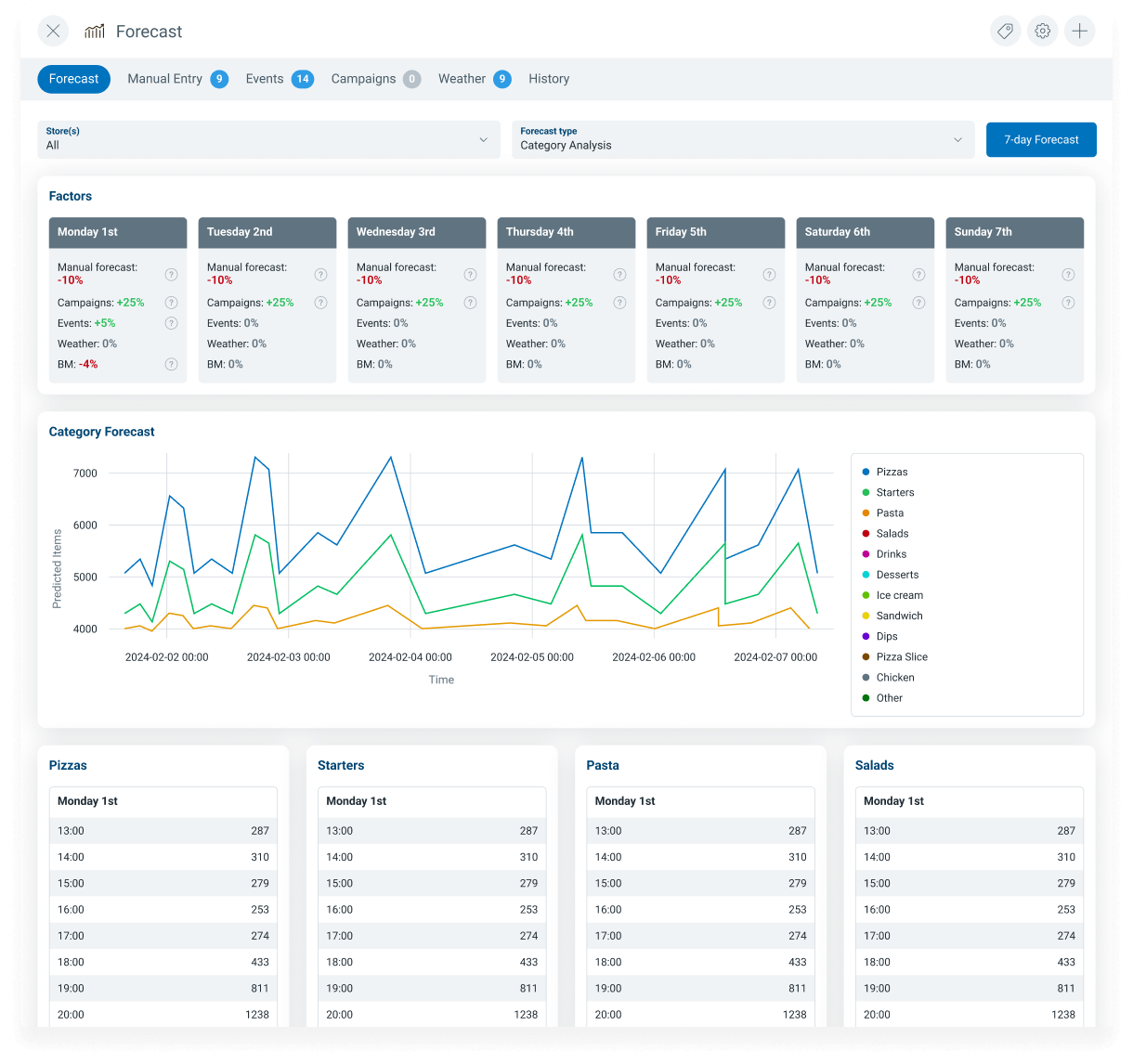
Task: Select the Forecast tab
Action: pos(74,79)
